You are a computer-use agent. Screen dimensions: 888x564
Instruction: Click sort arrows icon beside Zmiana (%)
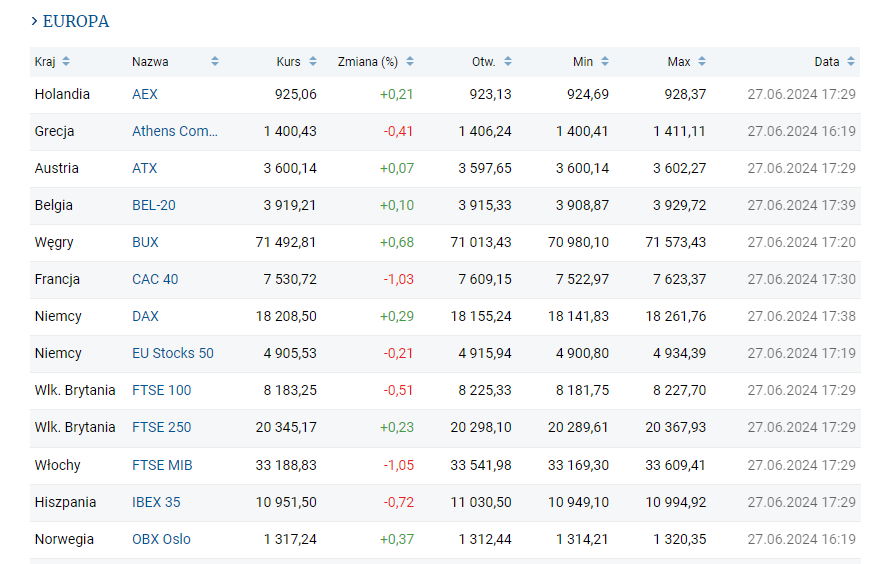coord(410,61)
